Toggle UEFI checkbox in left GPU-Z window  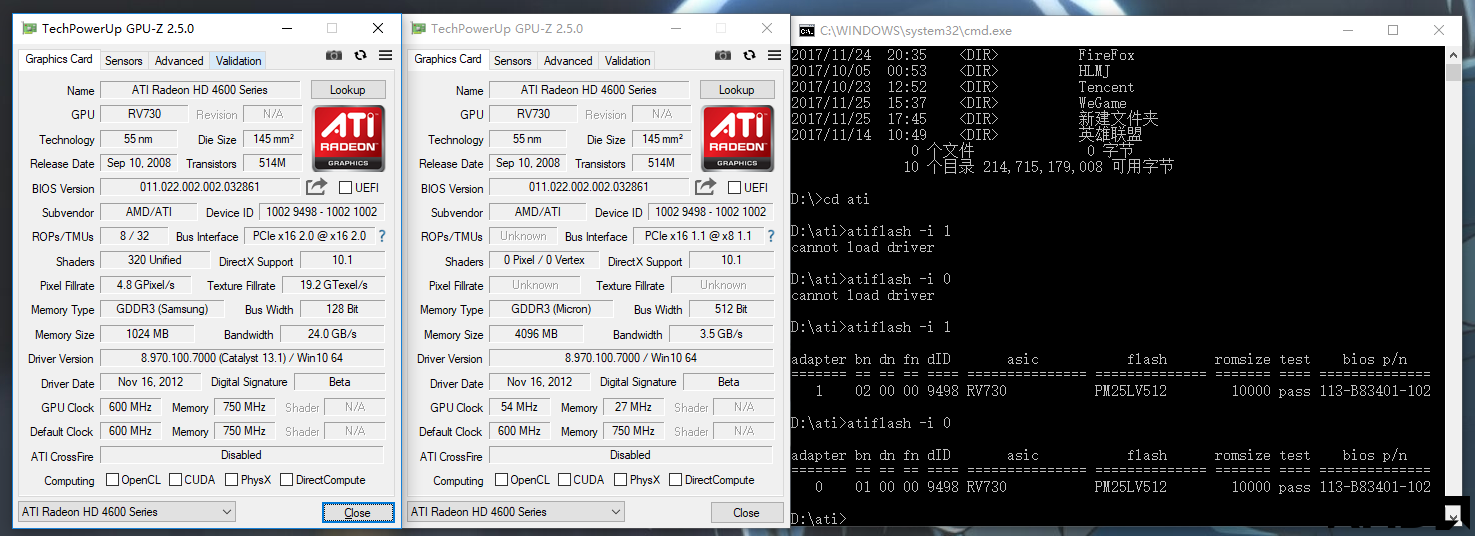pyautogui.click(x=345, y=187)
